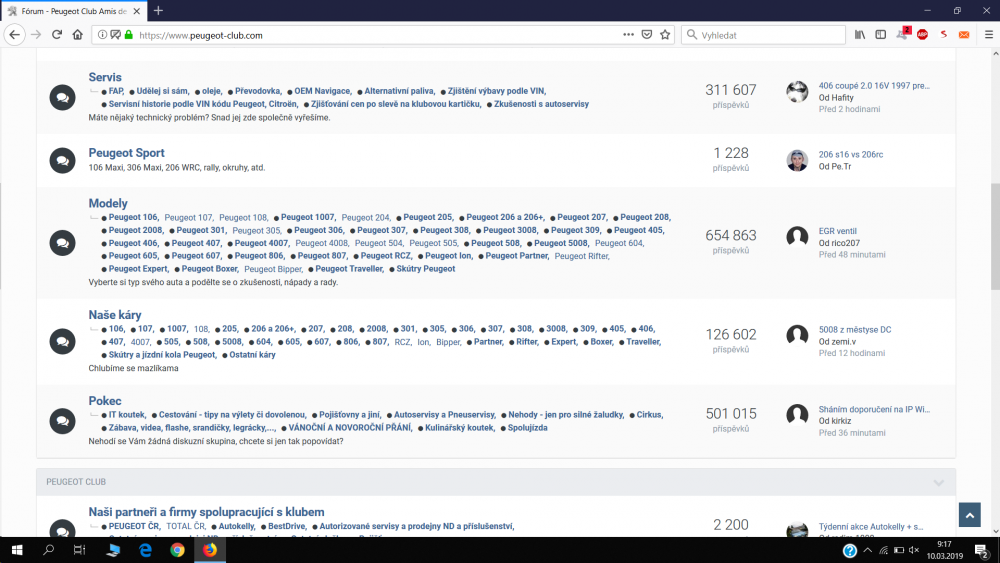Screen dimensions: 1000x563
Task: Select the Fórum - Peugeot Club tab
Action: (x=74, y=11)
